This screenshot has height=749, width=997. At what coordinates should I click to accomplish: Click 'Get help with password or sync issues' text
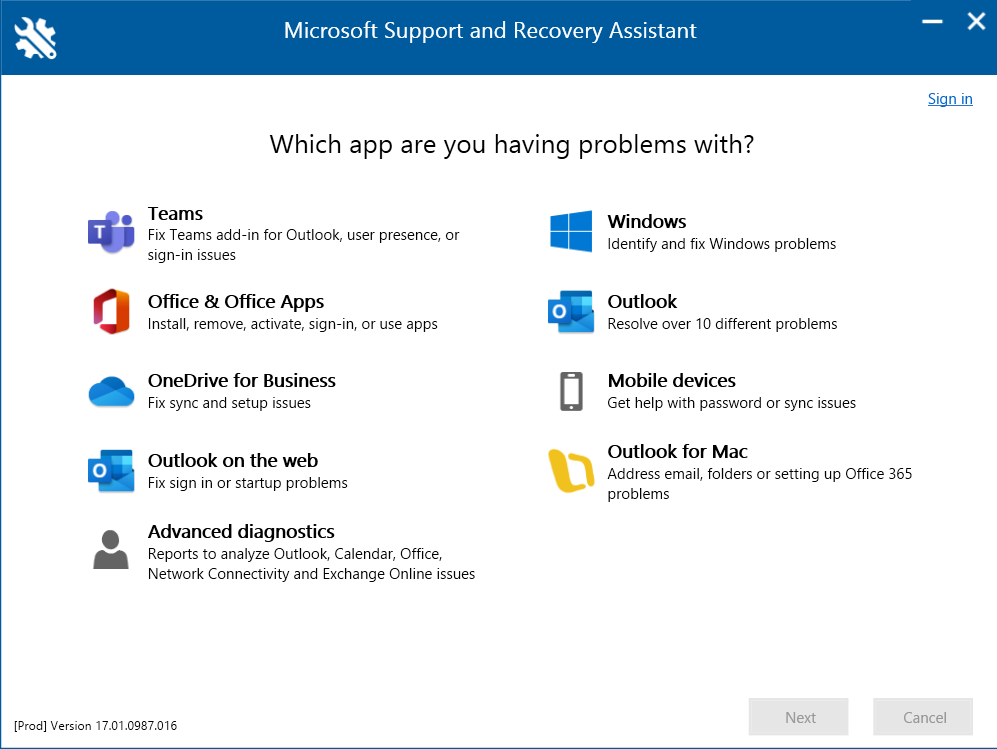point(731,403)
